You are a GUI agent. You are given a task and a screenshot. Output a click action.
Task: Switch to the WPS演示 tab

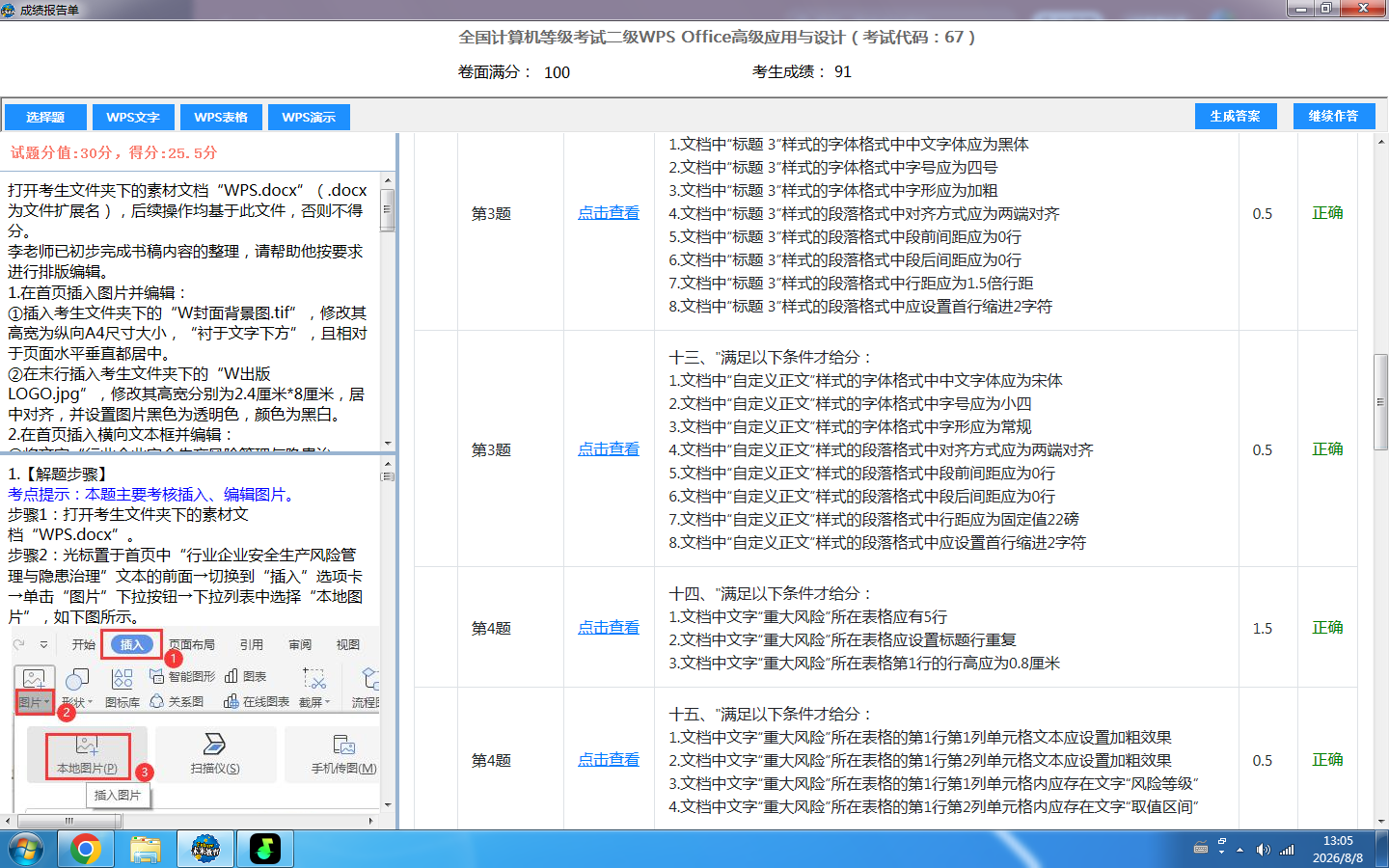click(x=309, y=117)
